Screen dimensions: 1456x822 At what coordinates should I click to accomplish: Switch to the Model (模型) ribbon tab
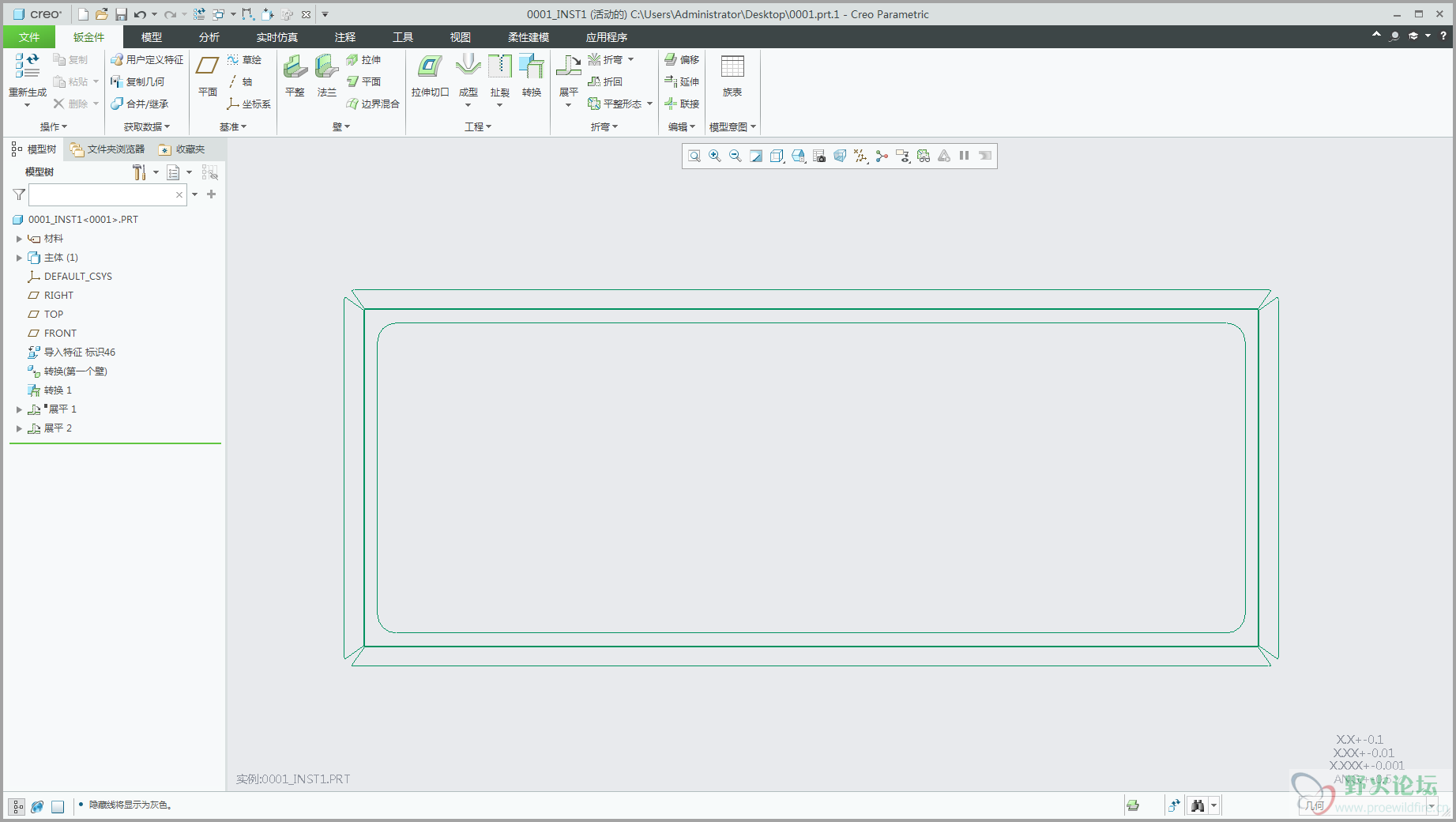152,37
